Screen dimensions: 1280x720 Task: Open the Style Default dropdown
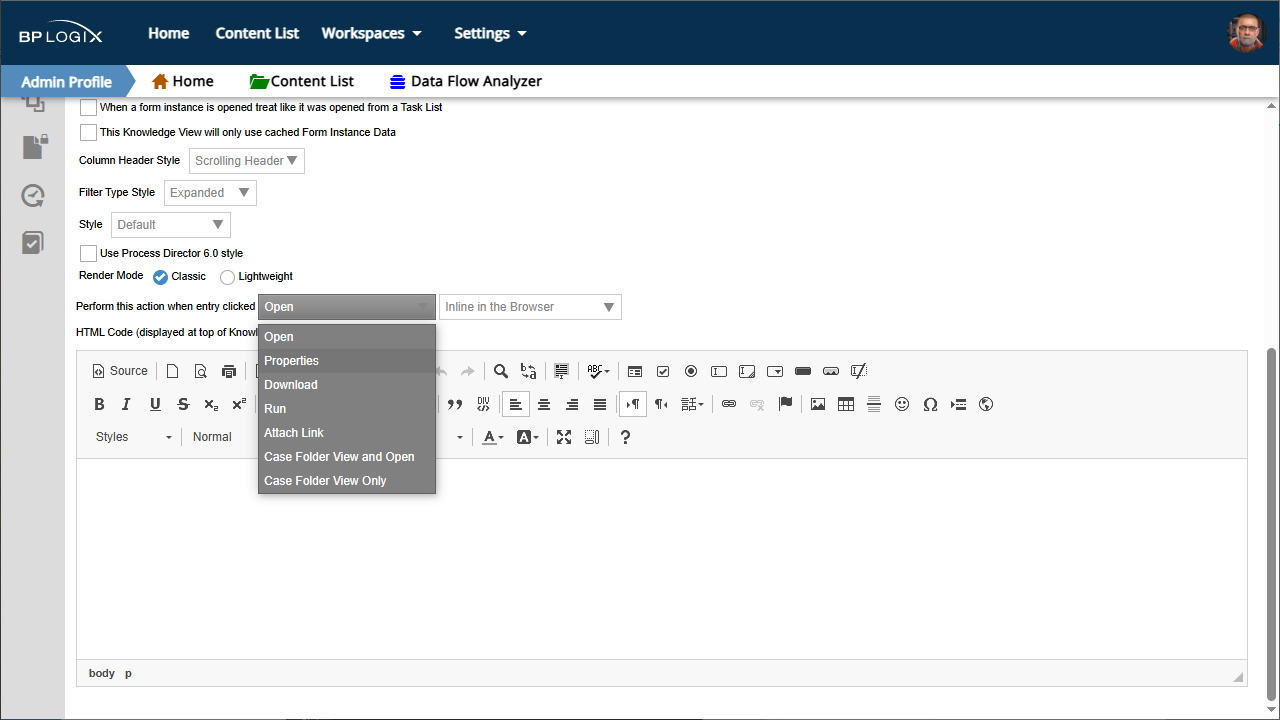pos(171,225)
